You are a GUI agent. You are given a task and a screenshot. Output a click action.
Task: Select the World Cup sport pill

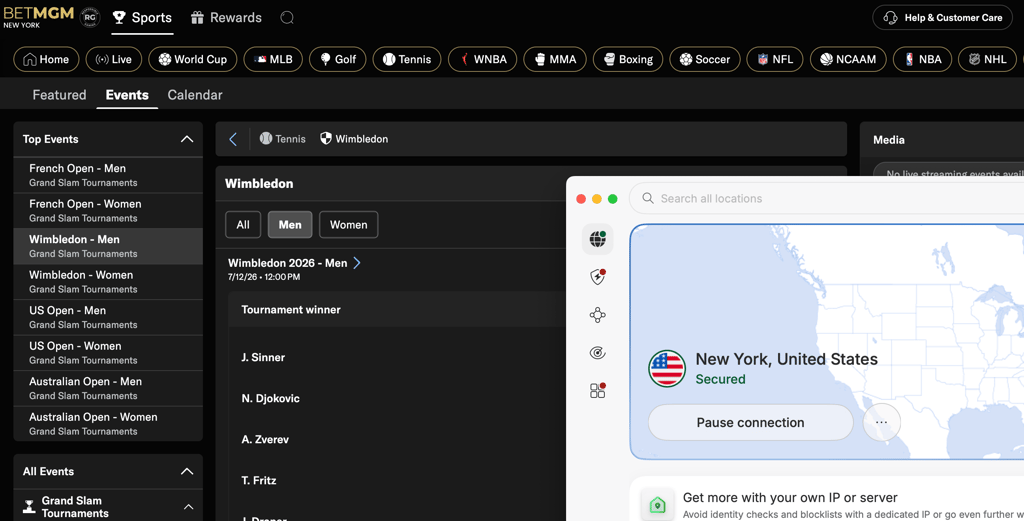point(193,59)
